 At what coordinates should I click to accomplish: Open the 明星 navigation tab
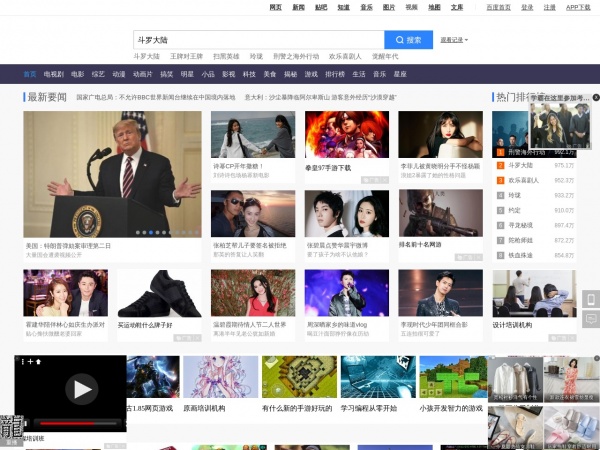pos(187,74)
